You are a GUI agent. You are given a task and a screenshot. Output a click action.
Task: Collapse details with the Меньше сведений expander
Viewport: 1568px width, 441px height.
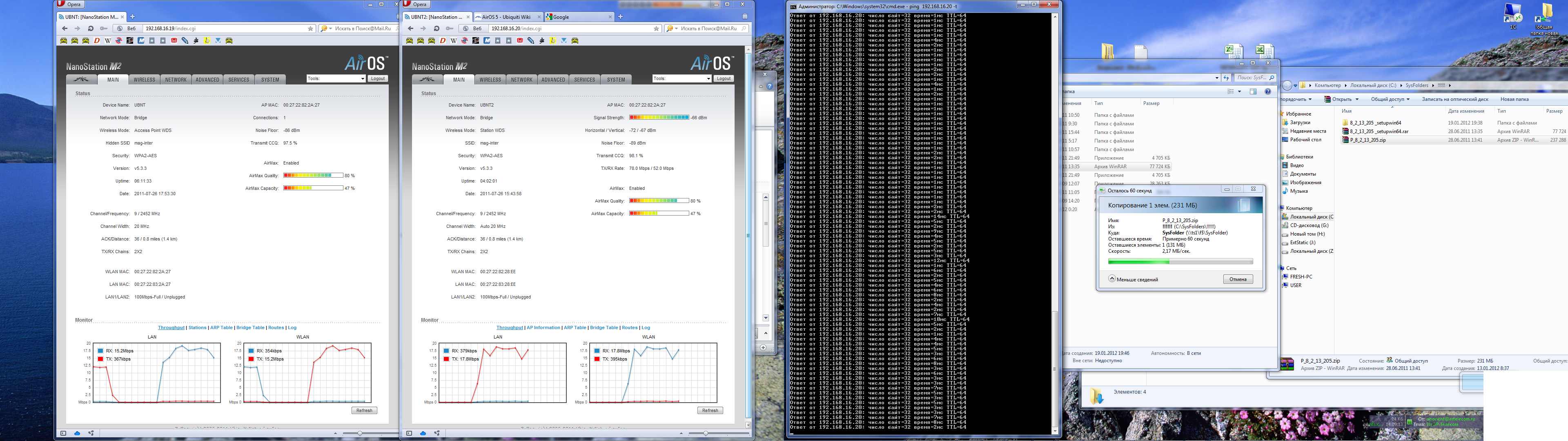point(1133,279)
